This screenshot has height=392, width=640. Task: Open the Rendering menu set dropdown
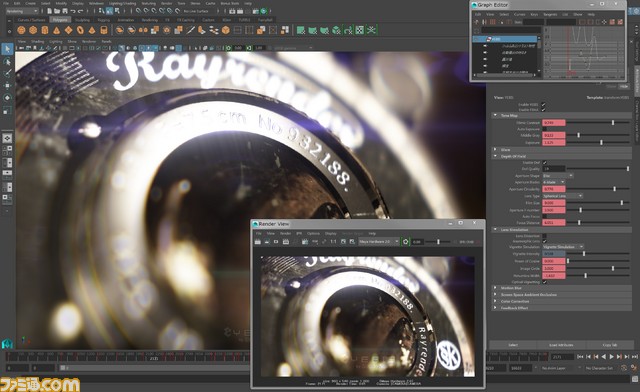tap(22, 11)
